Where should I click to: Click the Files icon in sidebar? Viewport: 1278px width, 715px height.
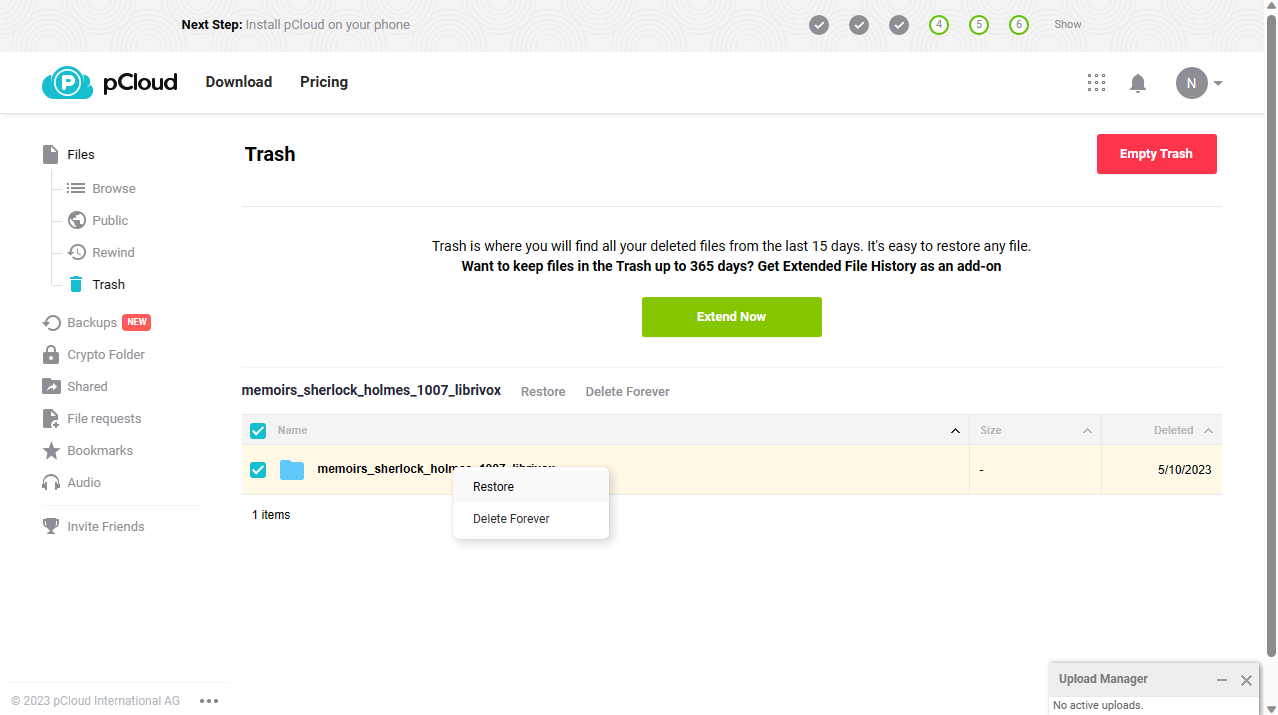click(x=50, y=154)
